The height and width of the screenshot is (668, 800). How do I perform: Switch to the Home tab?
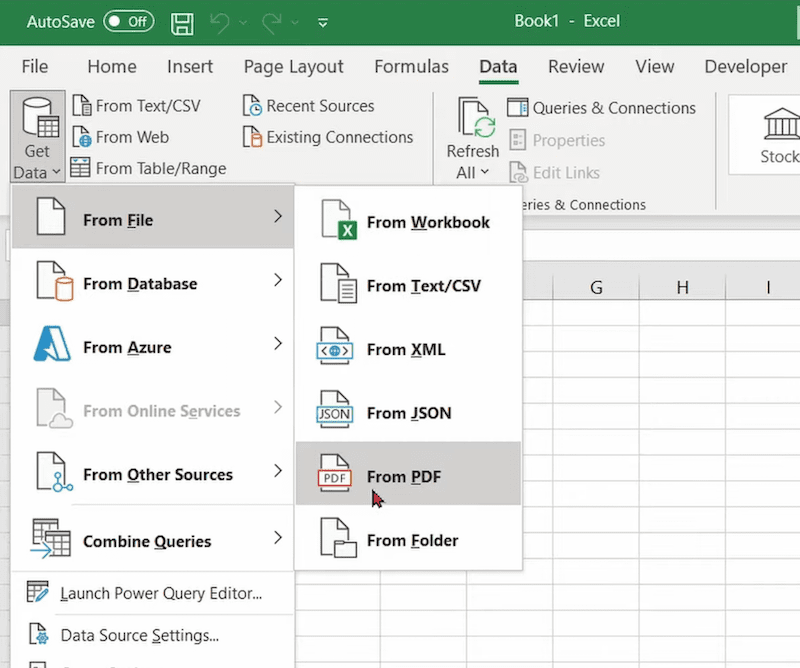112,66
